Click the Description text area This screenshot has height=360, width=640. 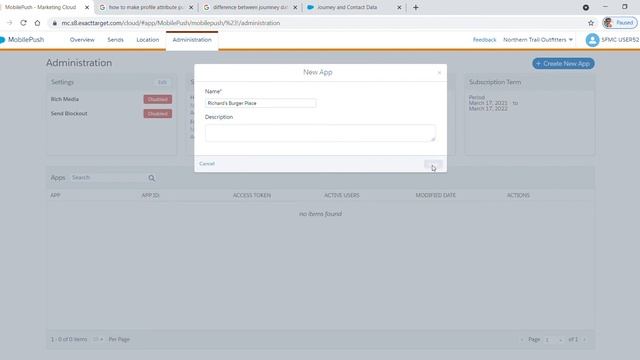pos(320,133)
